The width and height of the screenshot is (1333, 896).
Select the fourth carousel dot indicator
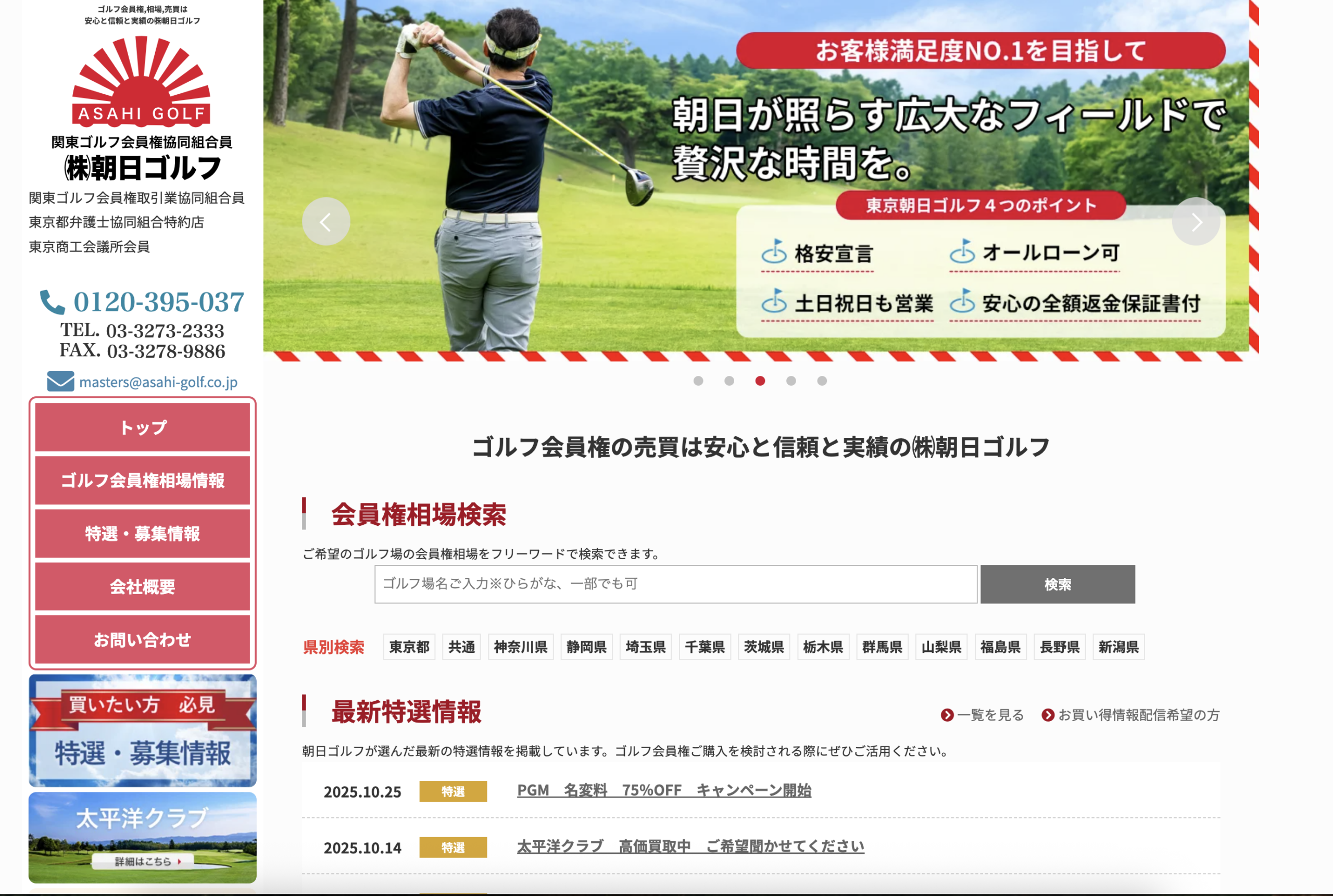click(x=791, y=381)
